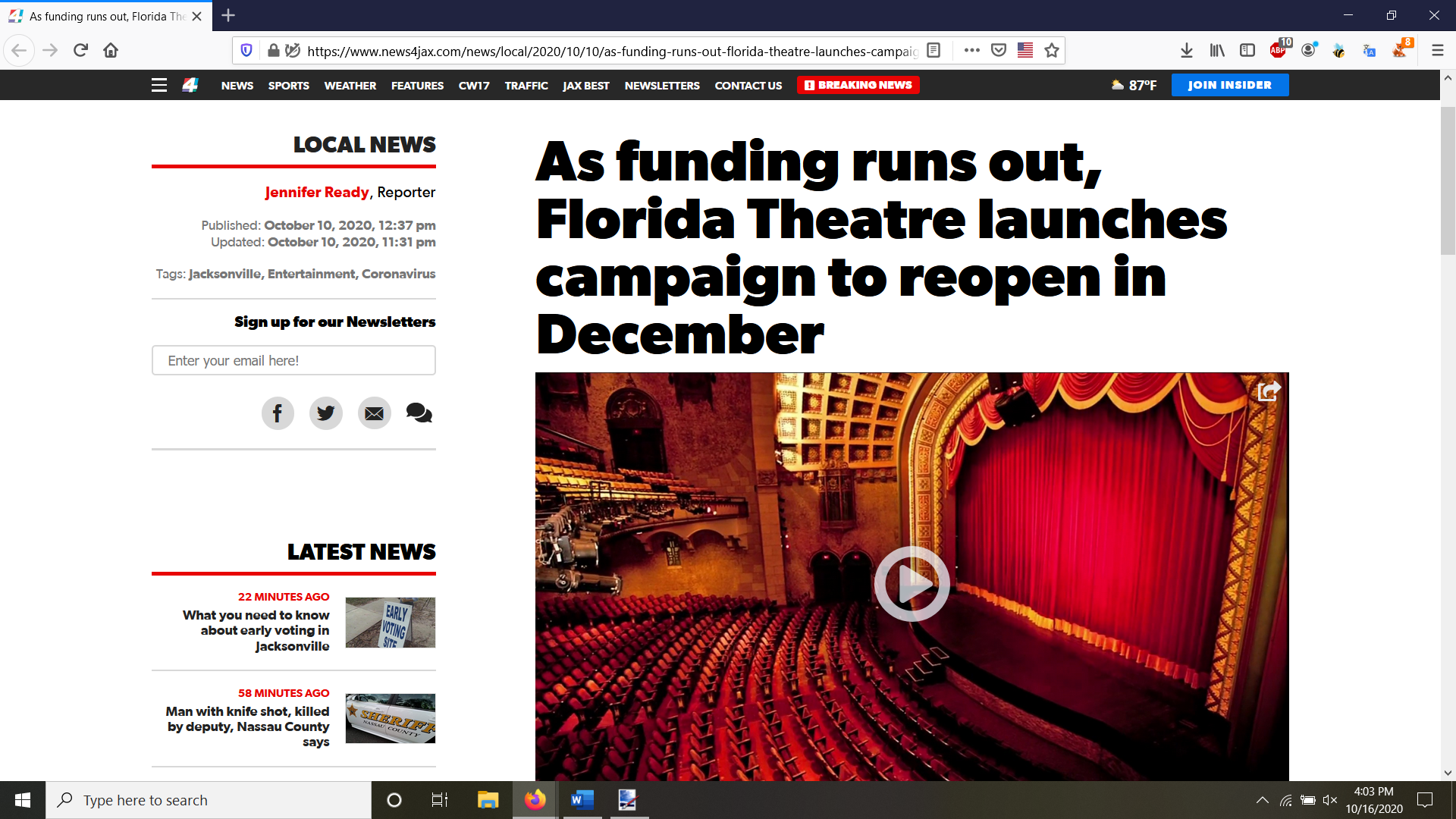The height and width of the screenshot is (819, 1456).
Task: Save page to Pocket icon
Action: (999, 51)
